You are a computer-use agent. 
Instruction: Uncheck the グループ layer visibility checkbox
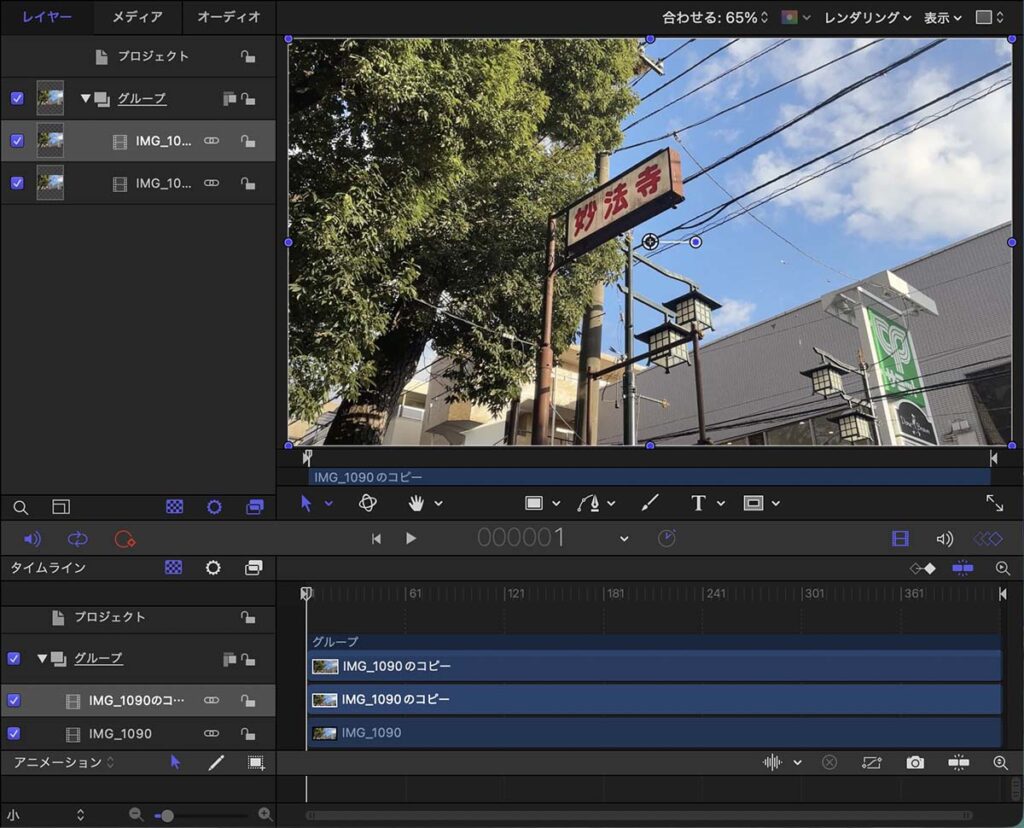[16, 98]
